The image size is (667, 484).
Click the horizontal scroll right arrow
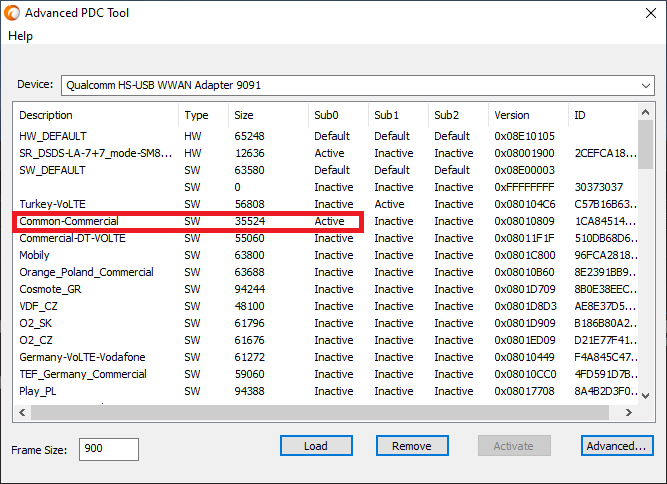pyautogui.click(x=629, y=412)
